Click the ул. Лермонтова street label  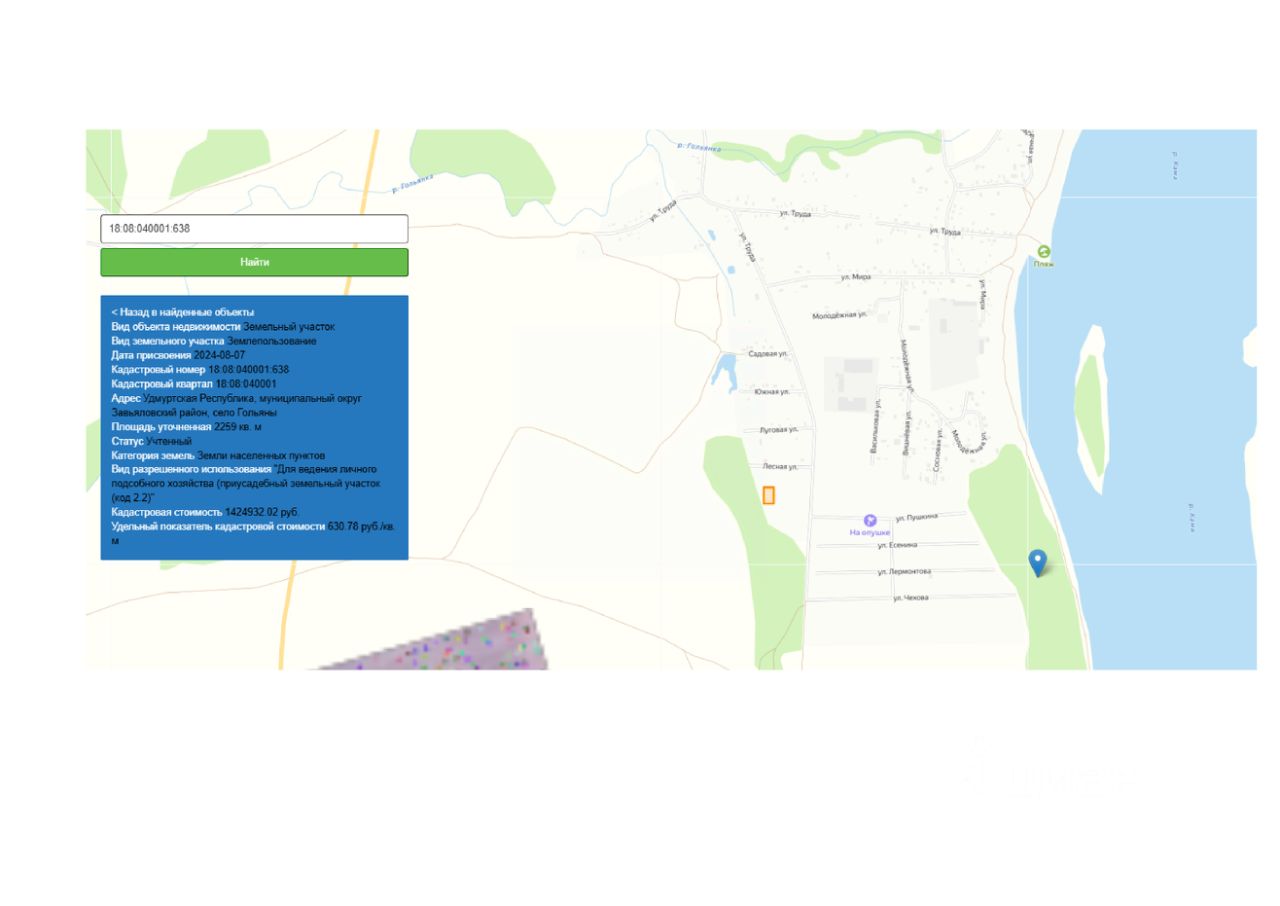point(904,572)
